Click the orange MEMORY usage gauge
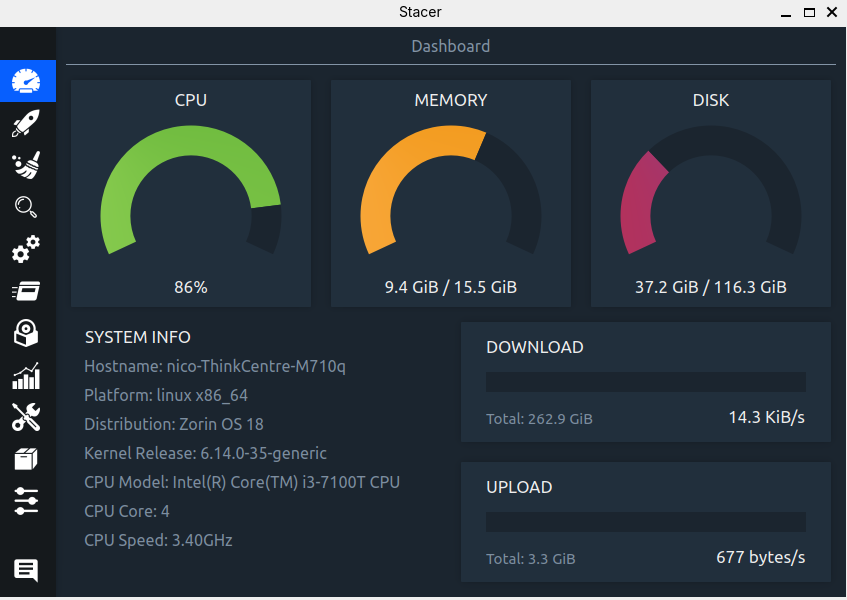The width and height of the screenshot is (847, 600). click(x=451, y=190)
